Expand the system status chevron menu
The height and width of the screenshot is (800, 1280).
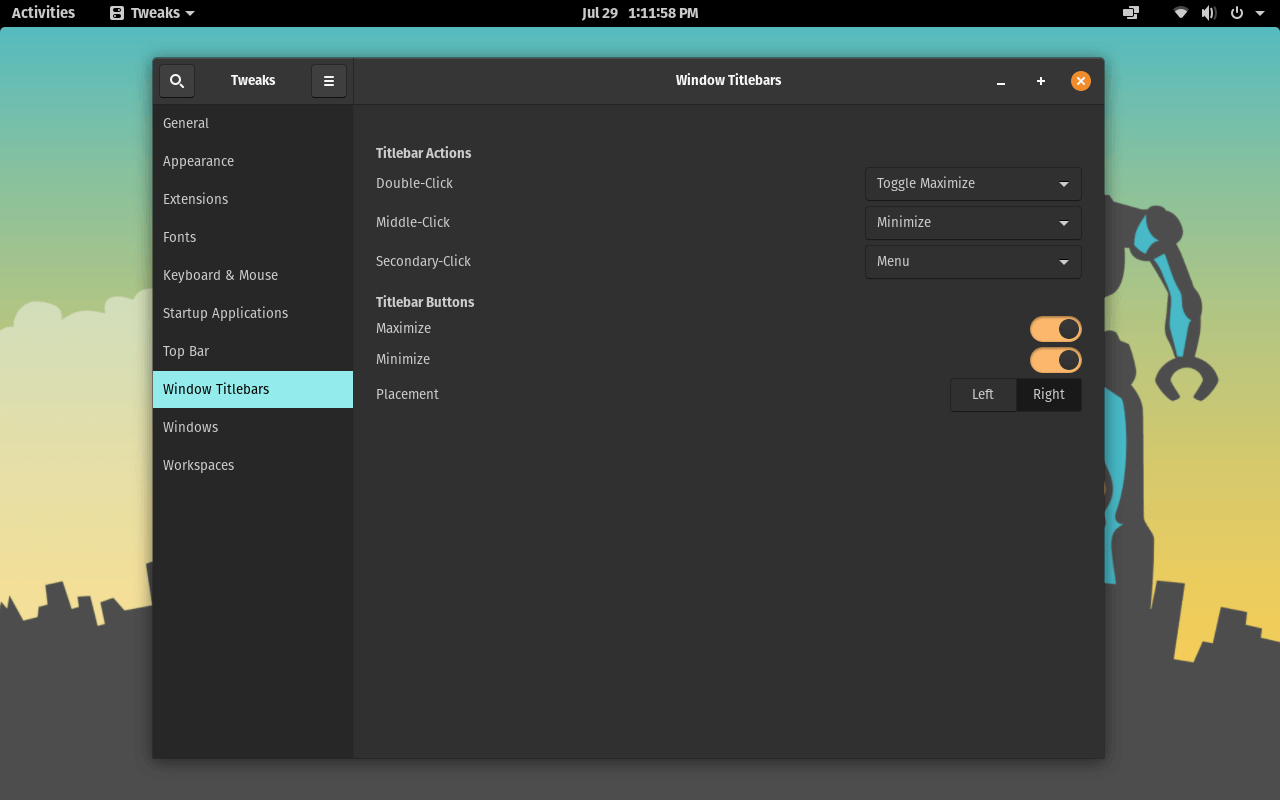pyautogui.click(x=1259, y=13)
